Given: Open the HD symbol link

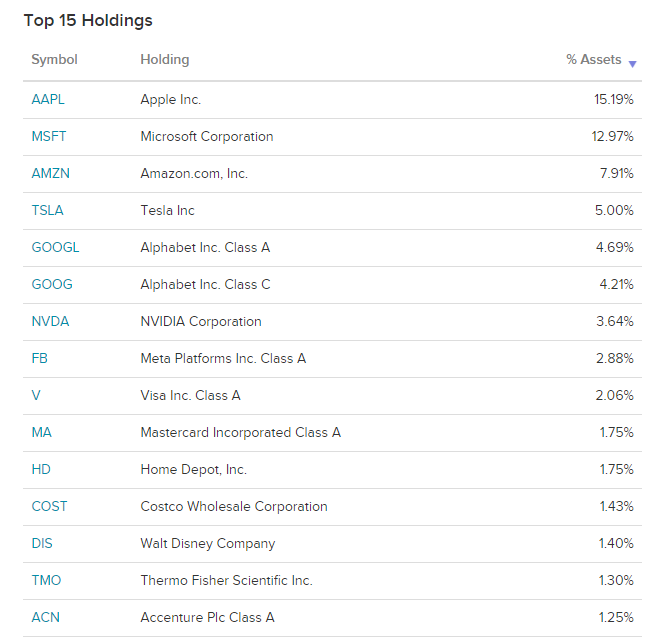Looking at the screenshot, I should 41,469.
